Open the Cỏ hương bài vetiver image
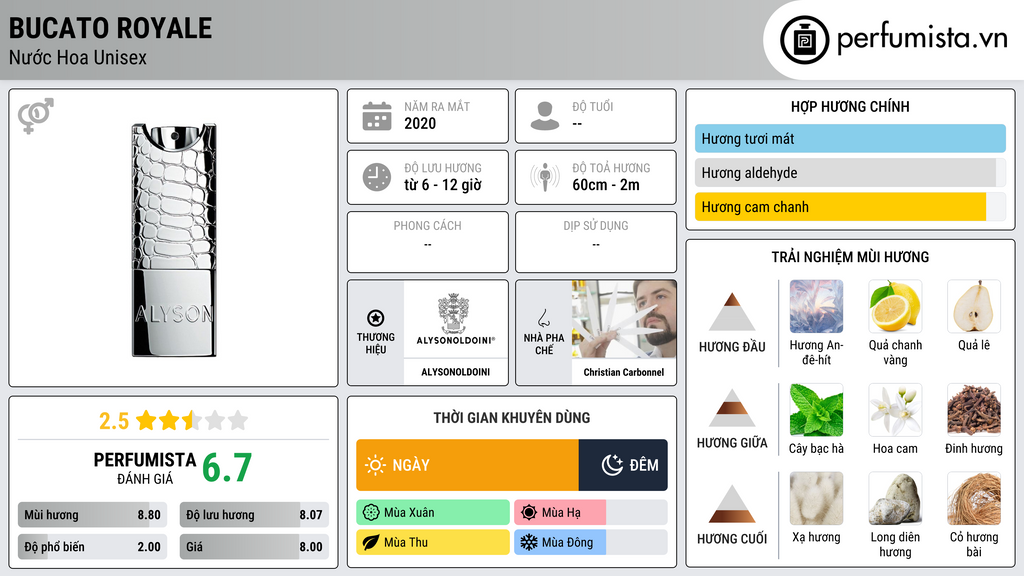The image size is (1024, 576). [x=974, y=499]
